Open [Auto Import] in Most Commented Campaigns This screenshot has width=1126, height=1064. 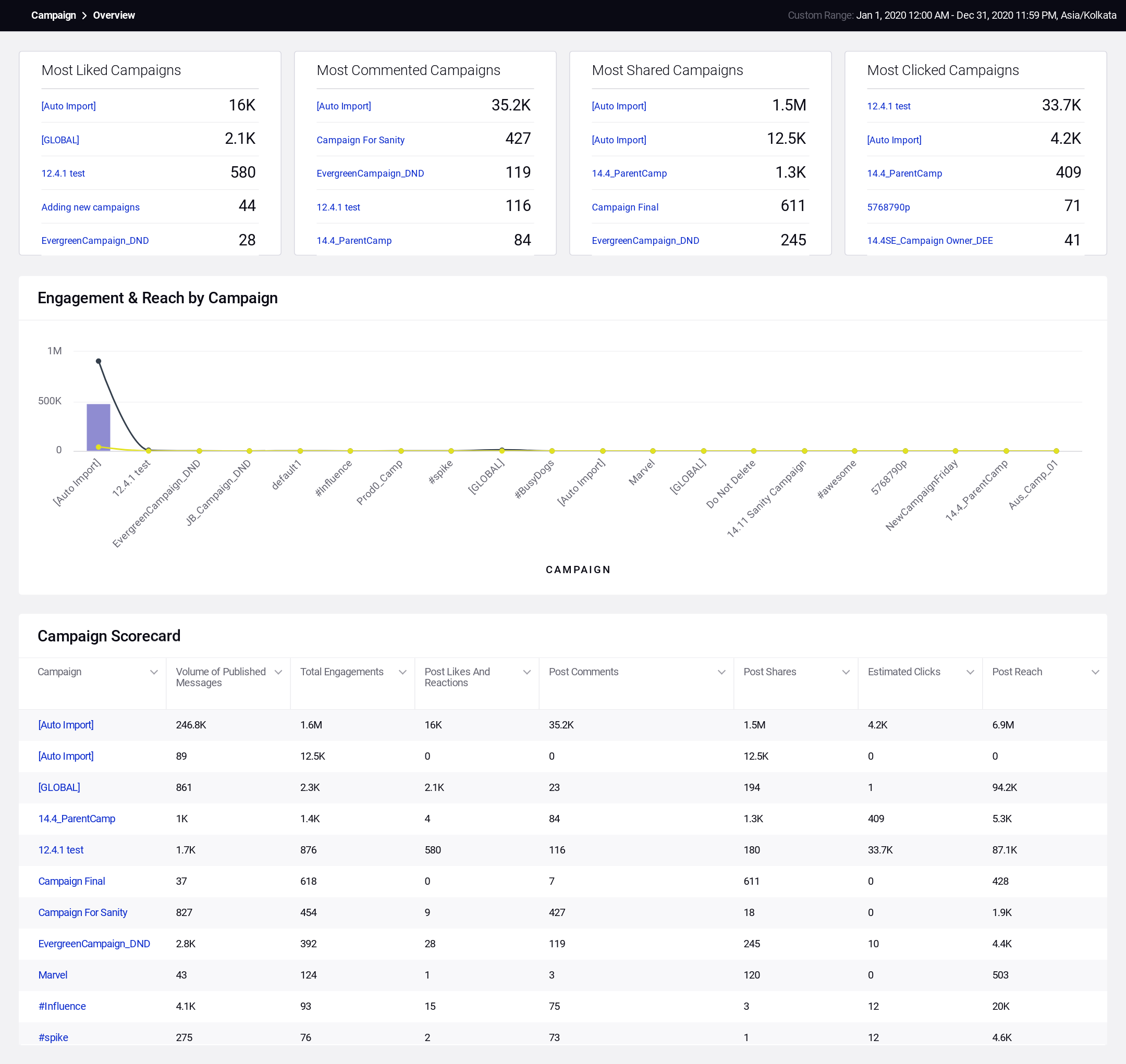[344, 106]
